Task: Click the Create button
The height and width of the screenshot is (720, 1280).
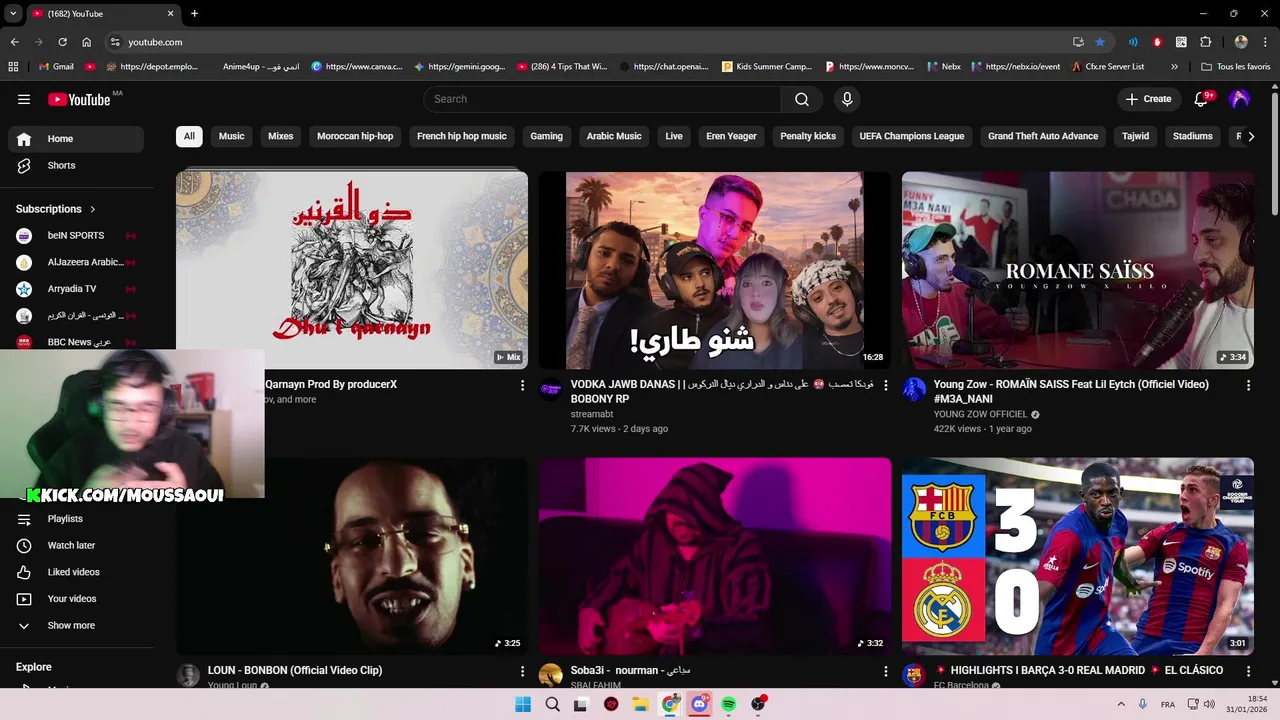Action: tap(1148, 99)
